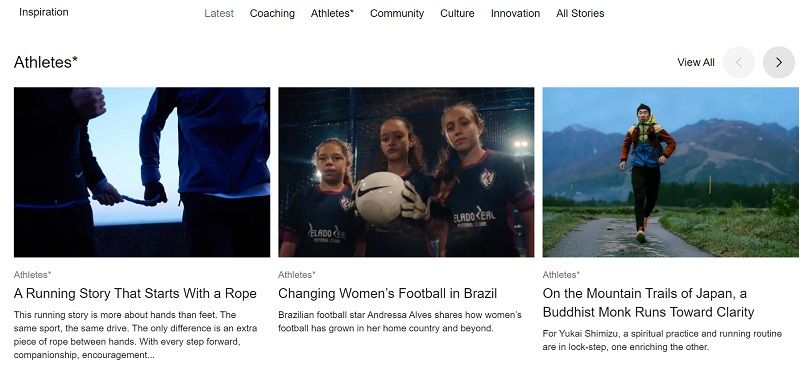Open the View All link
This screenshot has height=371, width=800.
point(695,62)
